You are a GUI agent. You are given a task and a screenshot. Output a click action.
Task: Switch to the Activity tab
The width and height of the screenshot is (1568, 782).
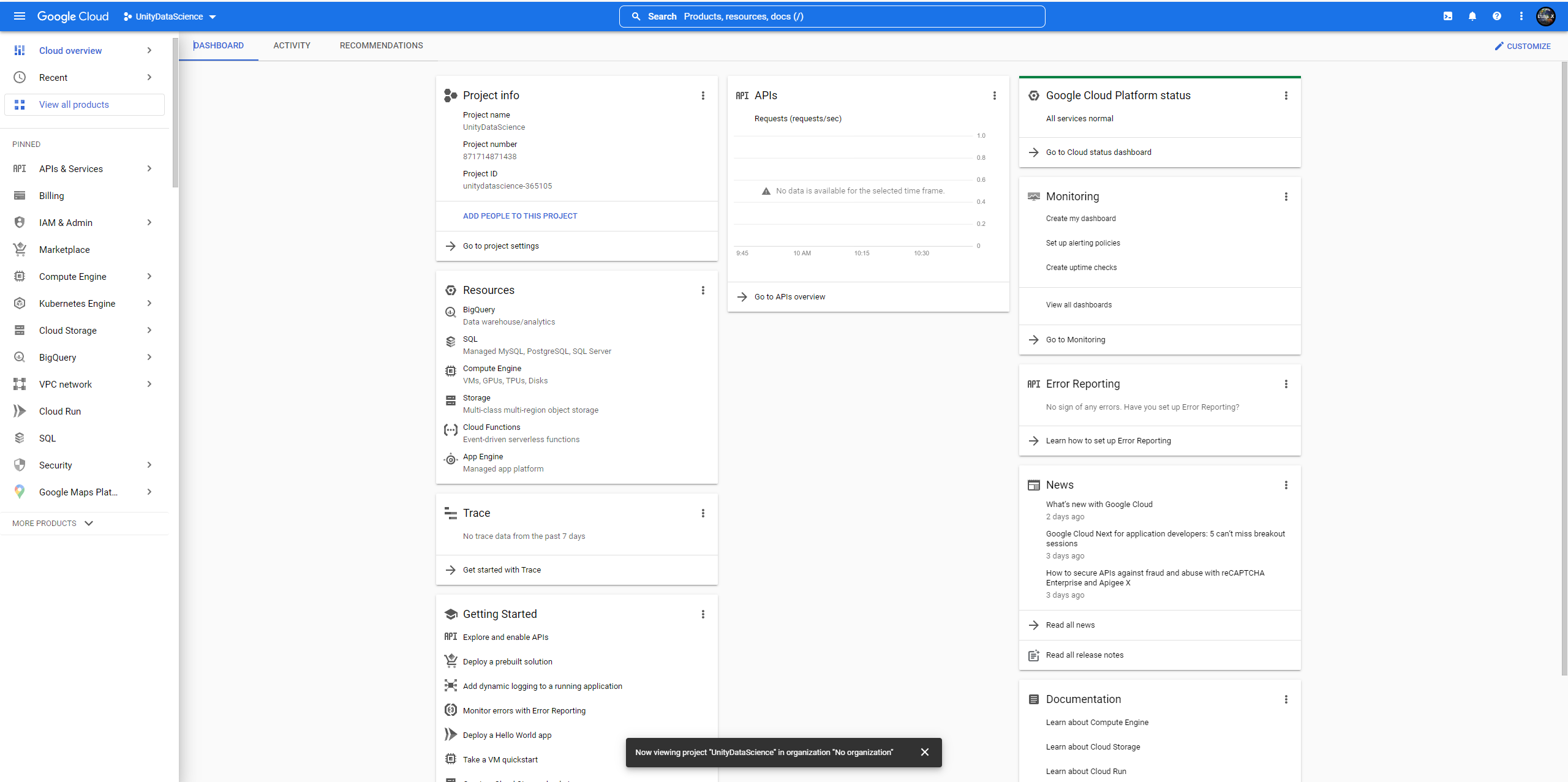coord(292,46)
